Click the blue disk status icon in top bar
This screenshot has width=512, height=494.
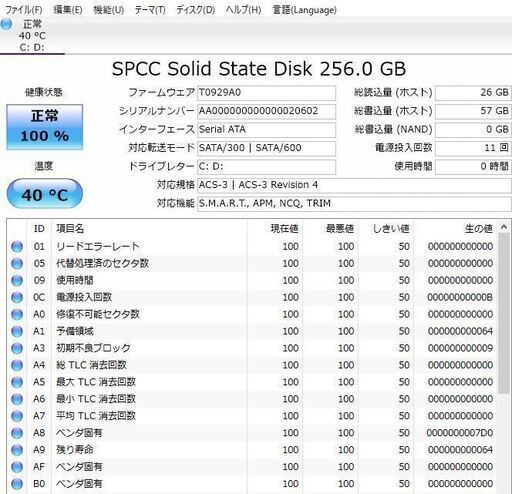6,24
